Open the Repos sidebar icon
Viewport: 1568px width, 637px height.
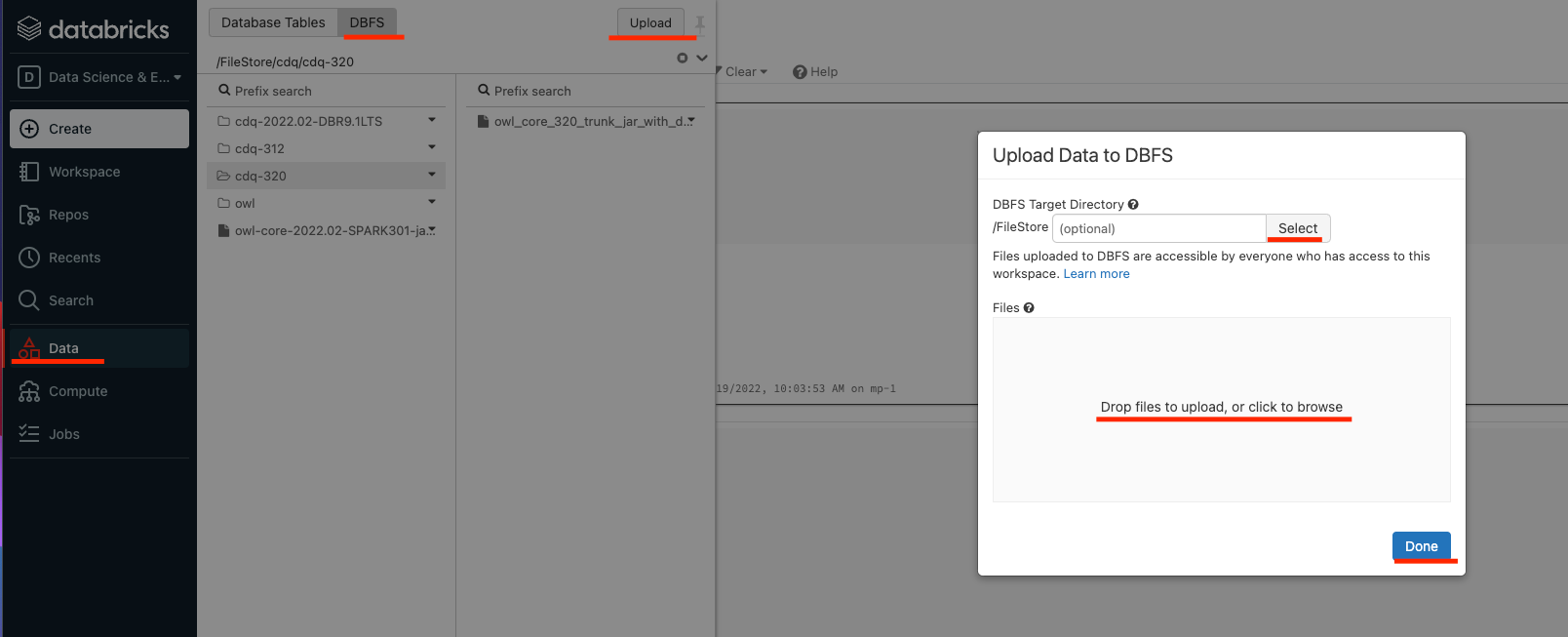(29, 215)
